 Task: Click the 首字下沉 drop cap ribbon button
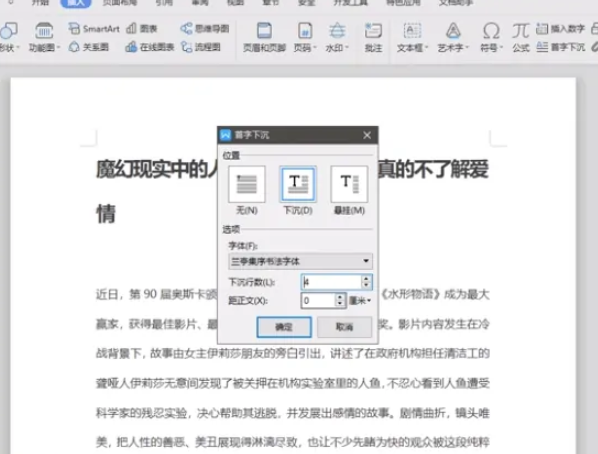pos(561,47)
